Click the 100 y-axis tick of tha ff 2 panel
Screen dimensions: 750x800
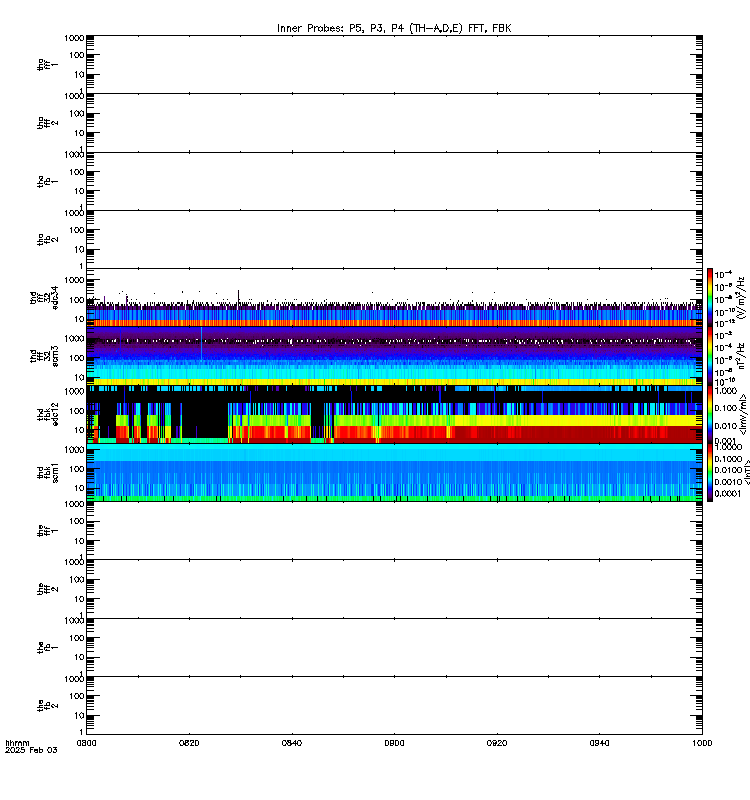[77, 113]
